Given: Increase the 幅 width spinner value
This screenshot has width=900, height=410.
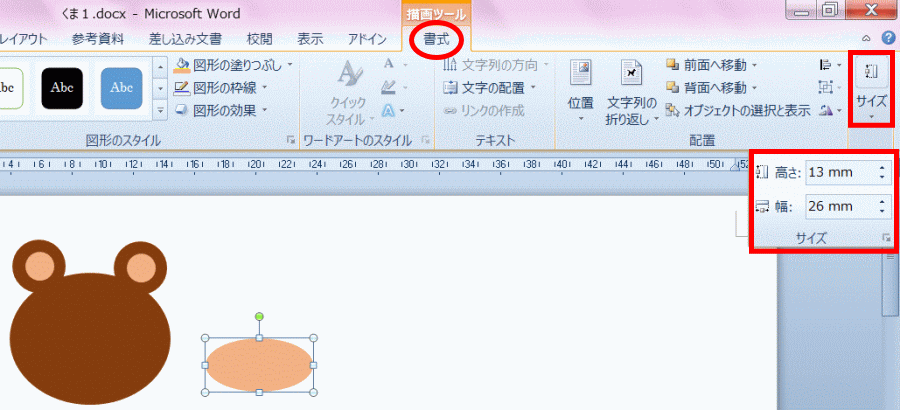Looking at the screenshot, I should coord(881,202).
